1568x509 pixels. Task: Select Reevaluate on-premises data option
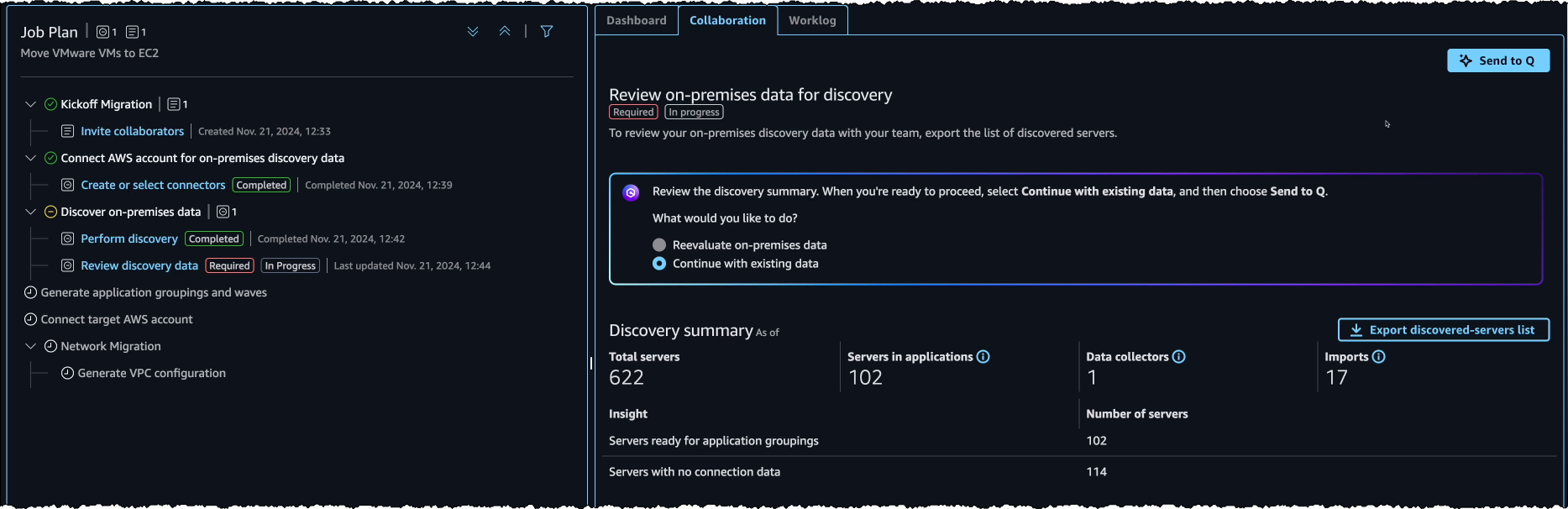point(659,245)
